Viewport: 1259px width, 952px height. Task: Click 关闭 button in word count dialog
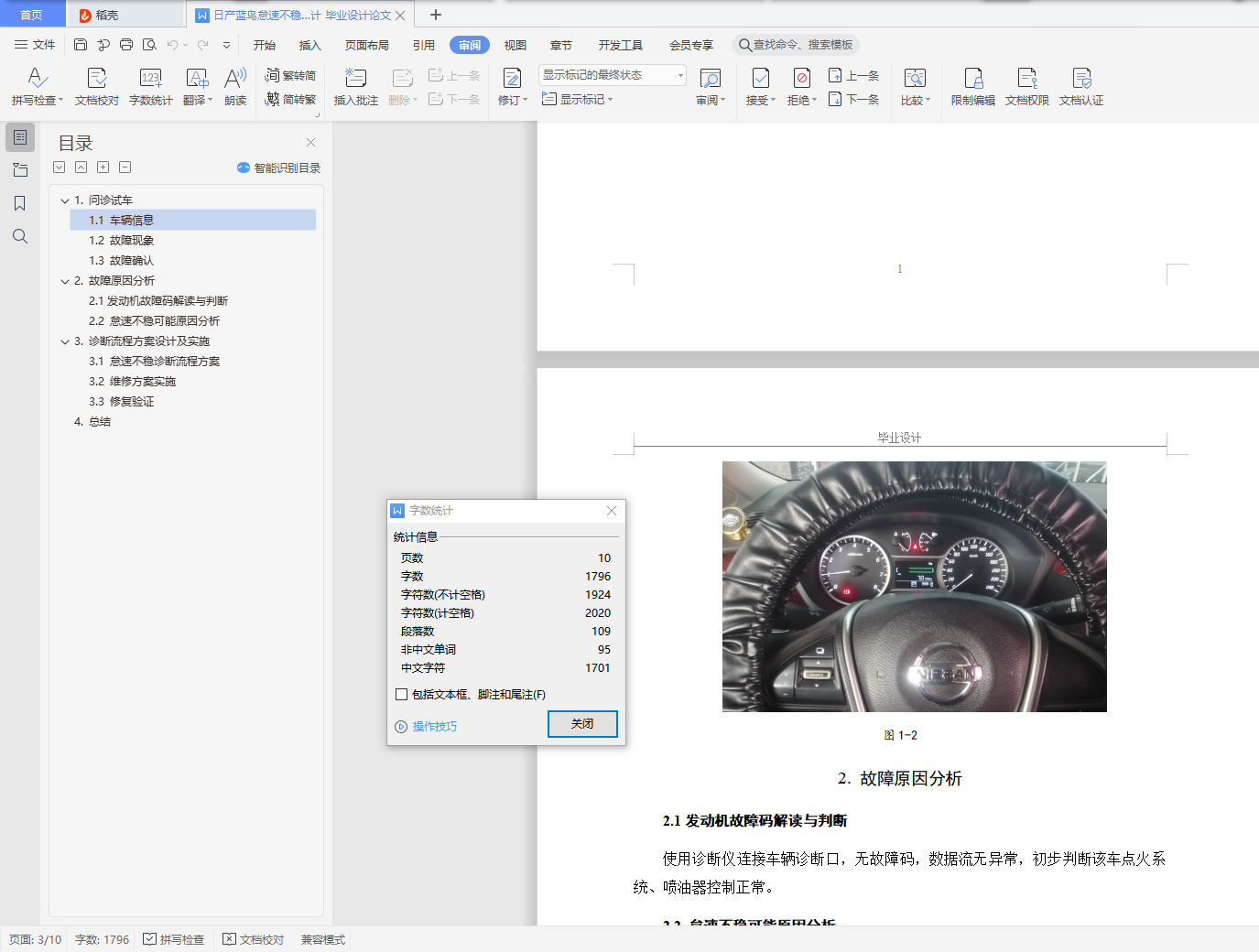582,723
